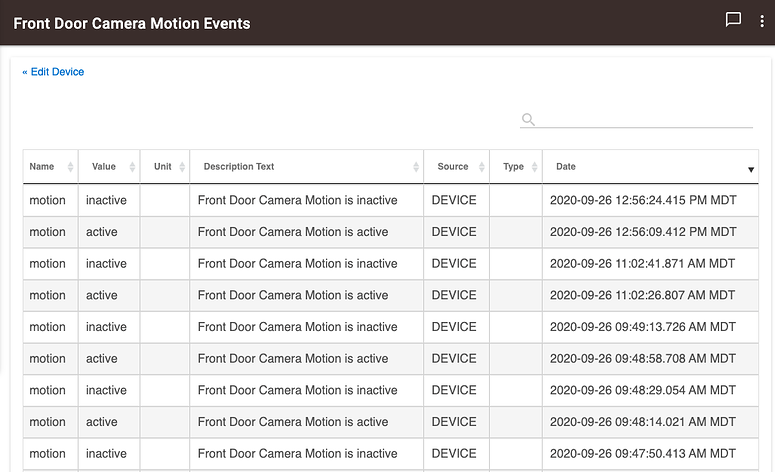775x472 pixels.
Task: Open the three-dot overflow menu
Action: point(762,21)
